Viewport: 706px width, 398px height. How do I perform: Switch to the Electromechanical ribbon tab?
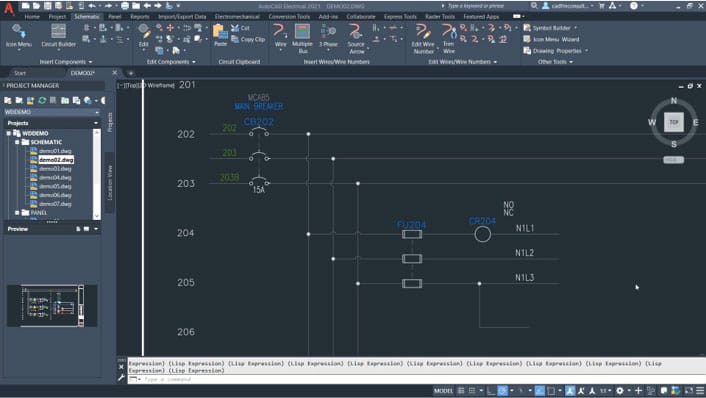pyautogui.click(x=237, y=17)
